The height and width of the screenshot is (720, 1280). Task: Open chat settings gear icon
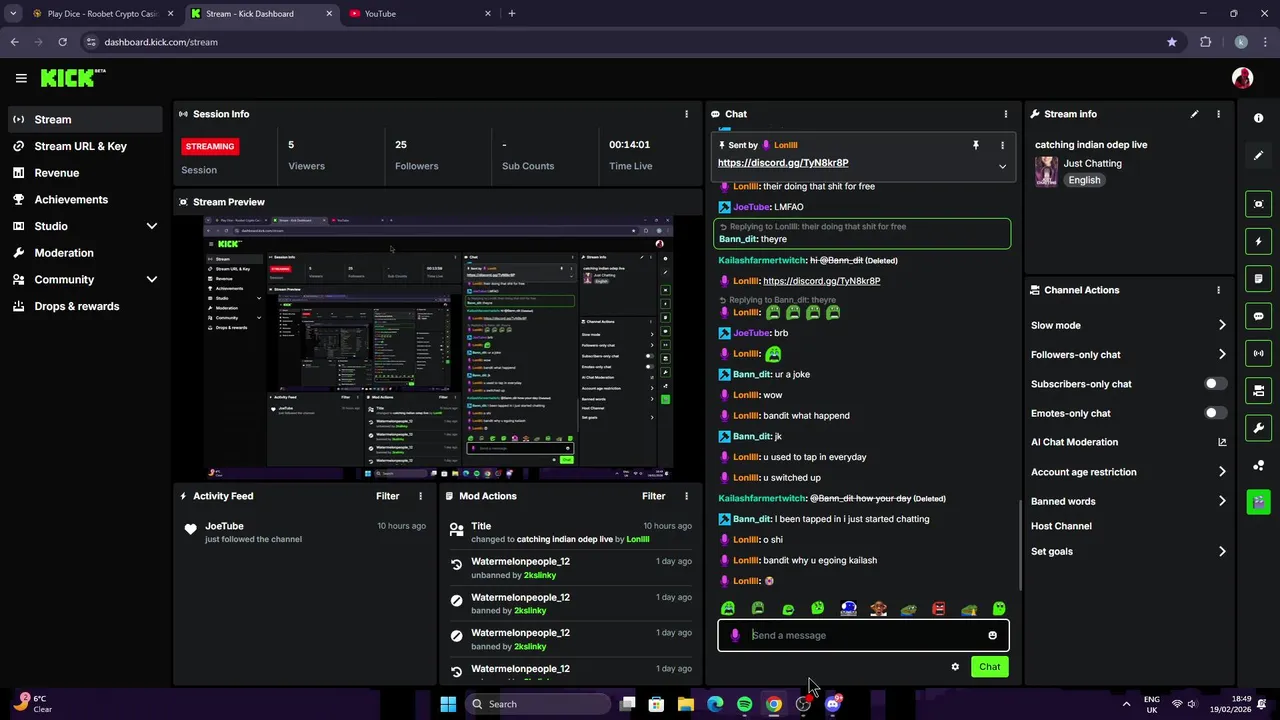click(x=955, y=667)
